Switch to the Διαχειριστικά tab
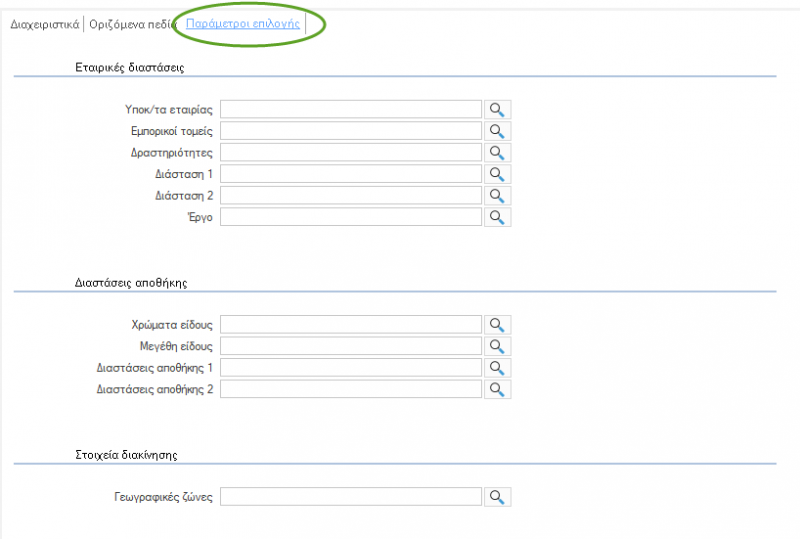Image resolution: width=800 pixels, height=539 pixels. (x=45, y=24)
